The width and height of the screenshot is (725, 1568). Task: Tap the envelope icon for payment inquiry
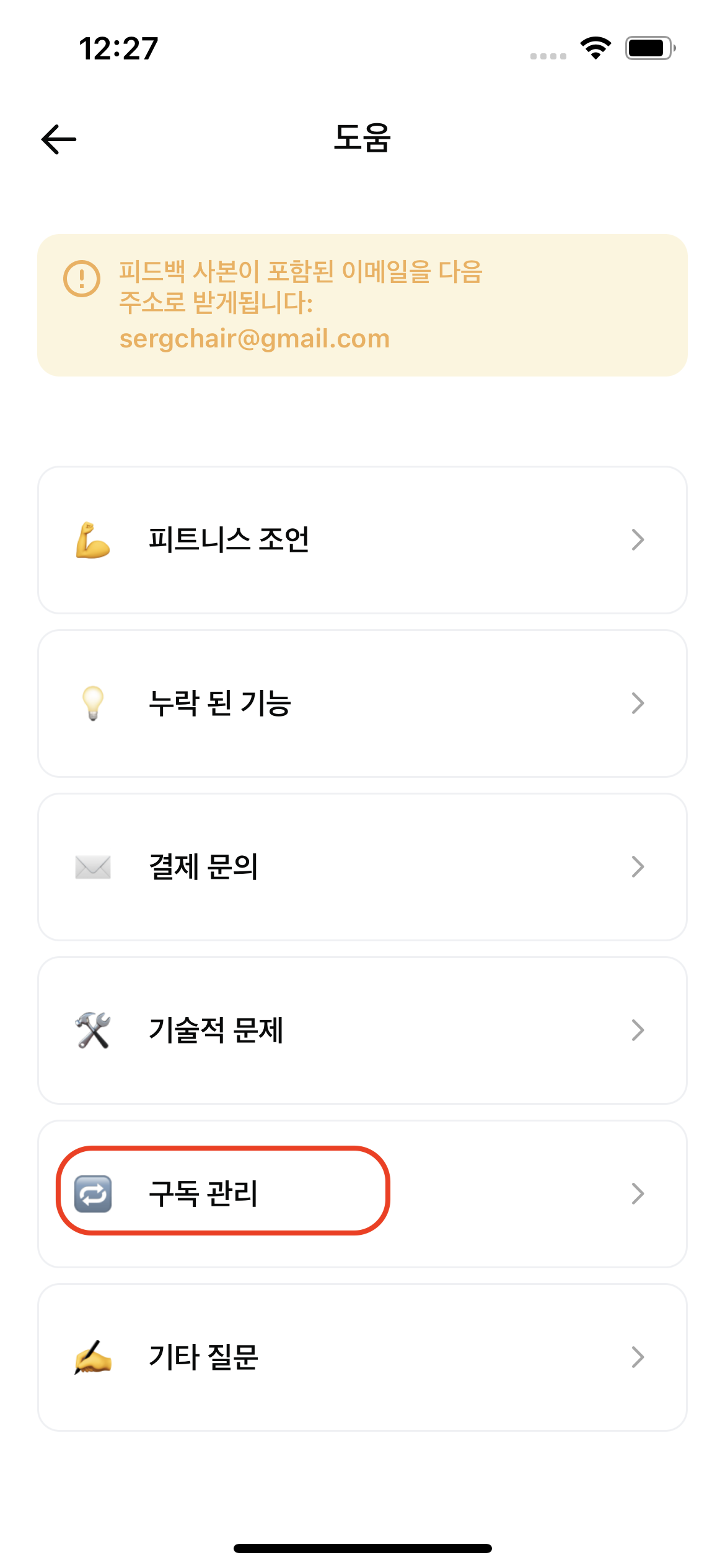pos(93,867)
